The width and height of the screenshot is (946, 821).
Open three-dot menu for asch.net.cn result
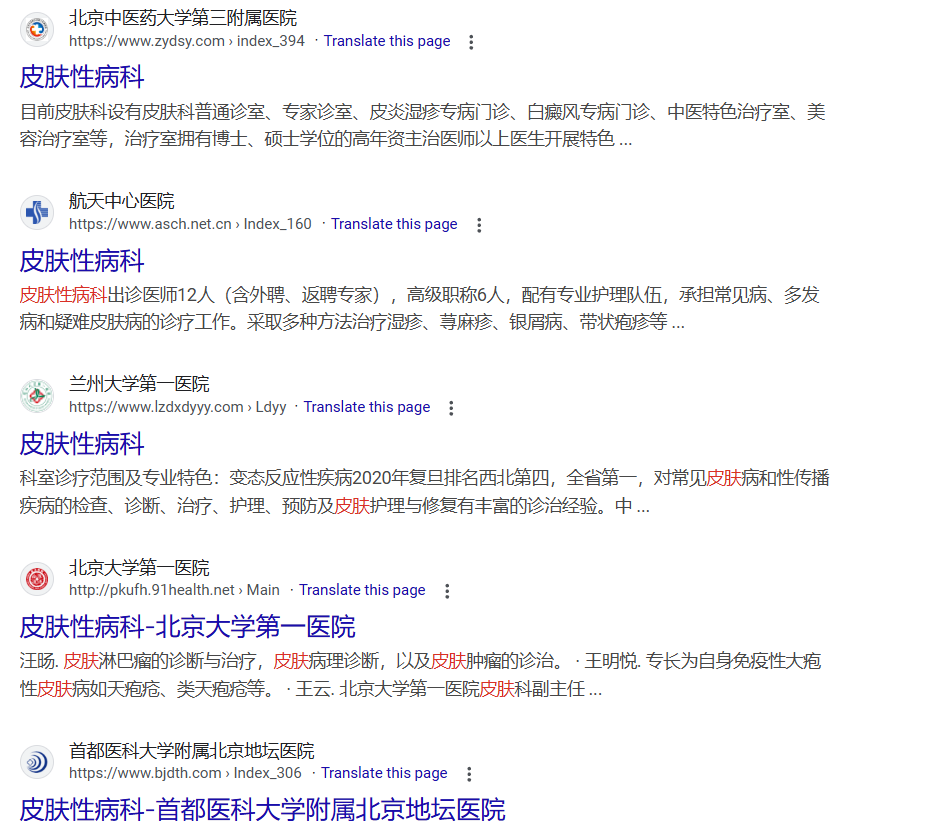(479, 225)
